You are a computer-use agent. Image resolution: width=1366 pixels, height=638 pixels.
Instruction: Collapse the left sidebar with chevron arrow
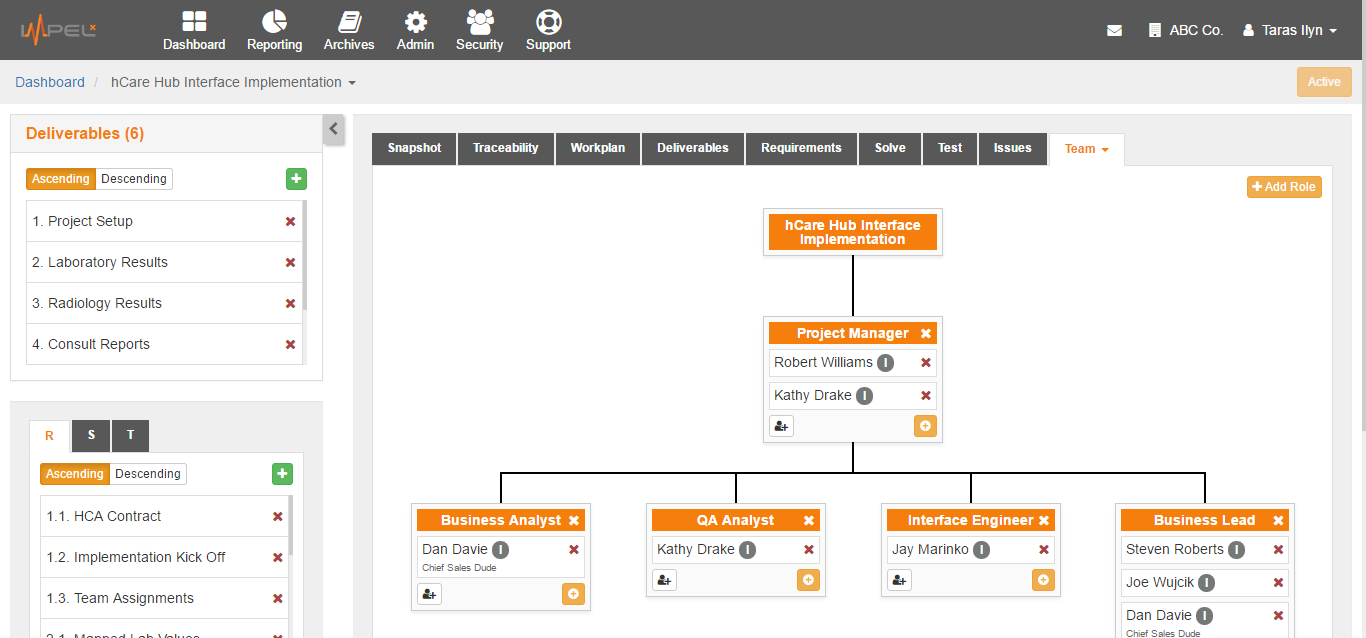click(x=334, y=129)
